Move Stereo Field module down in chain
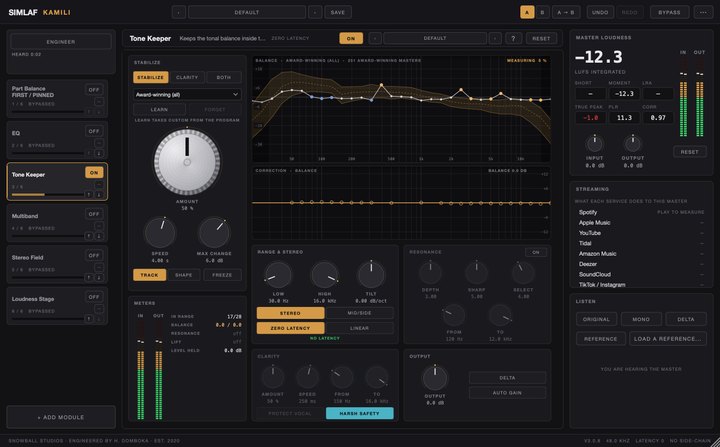The height and width of the screenshot is (447, 720). click(99, 277)
